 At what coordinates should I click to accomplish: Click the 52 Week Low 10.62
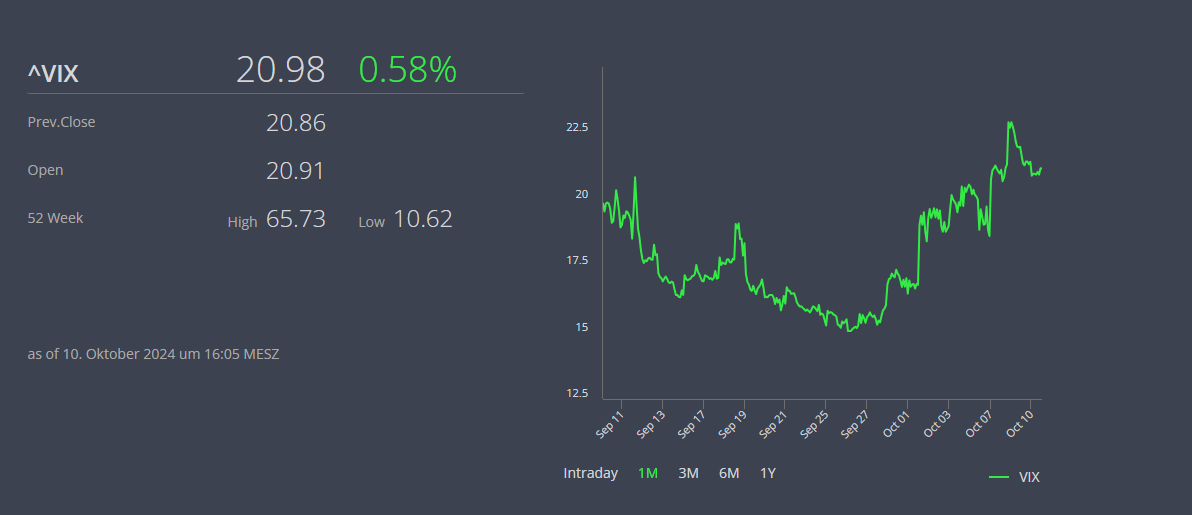click(423, 219)
